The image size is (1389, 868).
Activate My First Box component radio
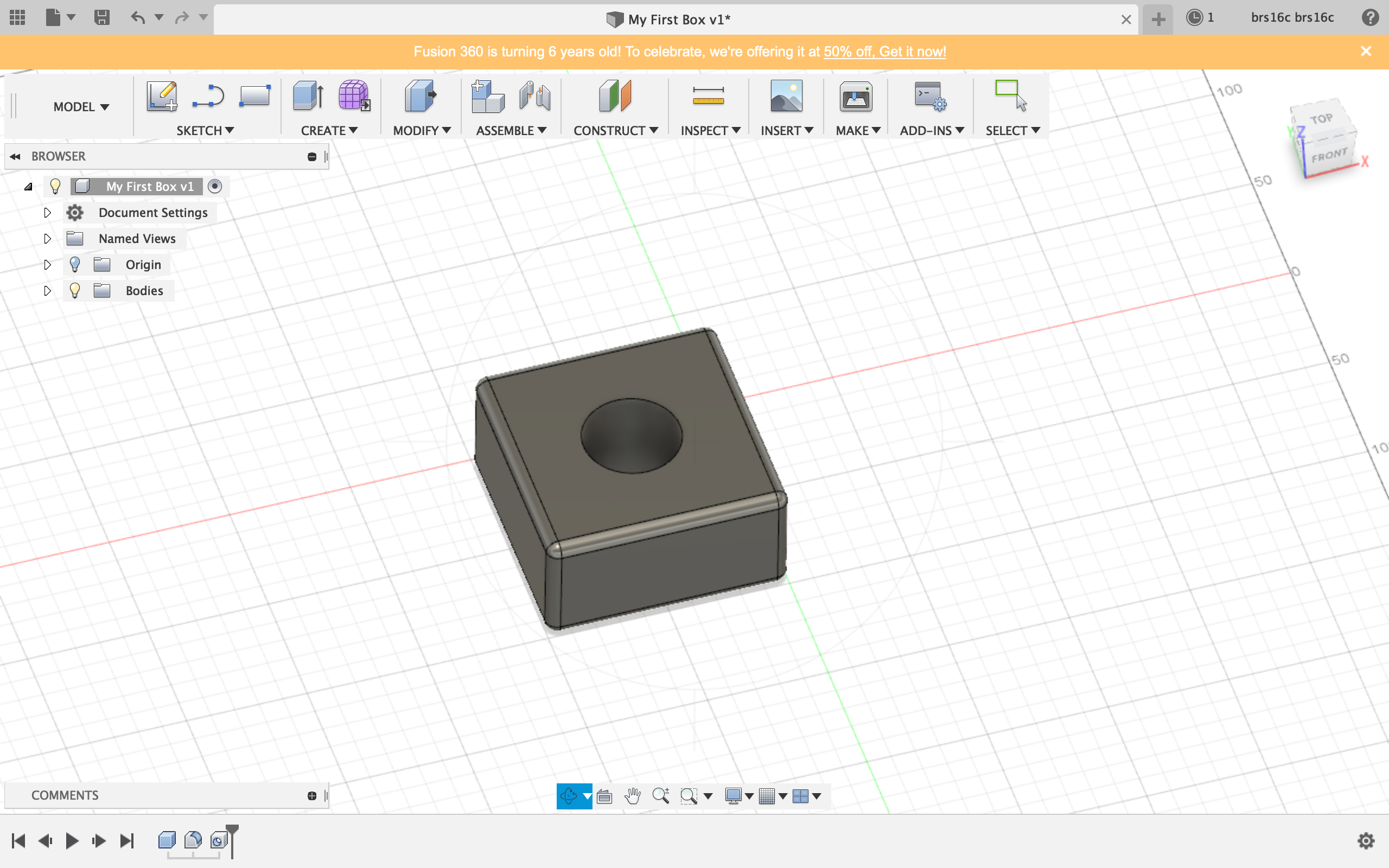(215, 187)
